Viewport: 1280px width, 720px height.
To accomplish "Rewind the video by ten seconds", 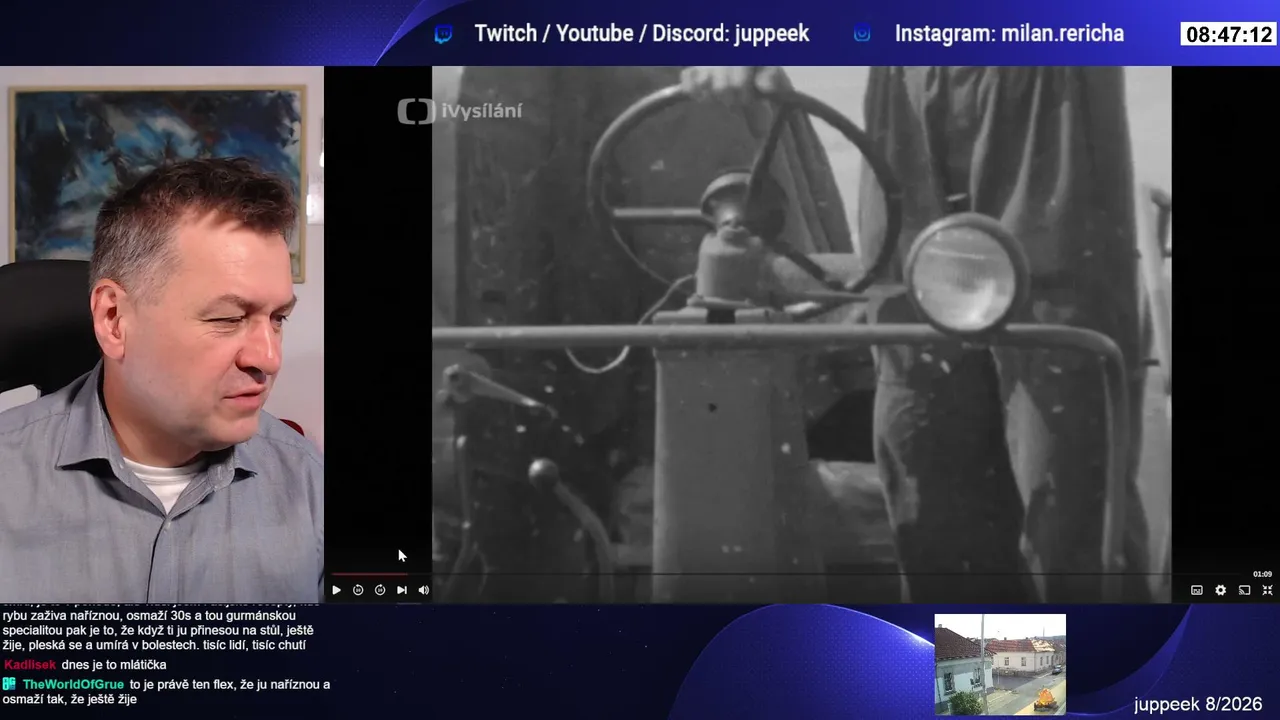I will (358, 590).
